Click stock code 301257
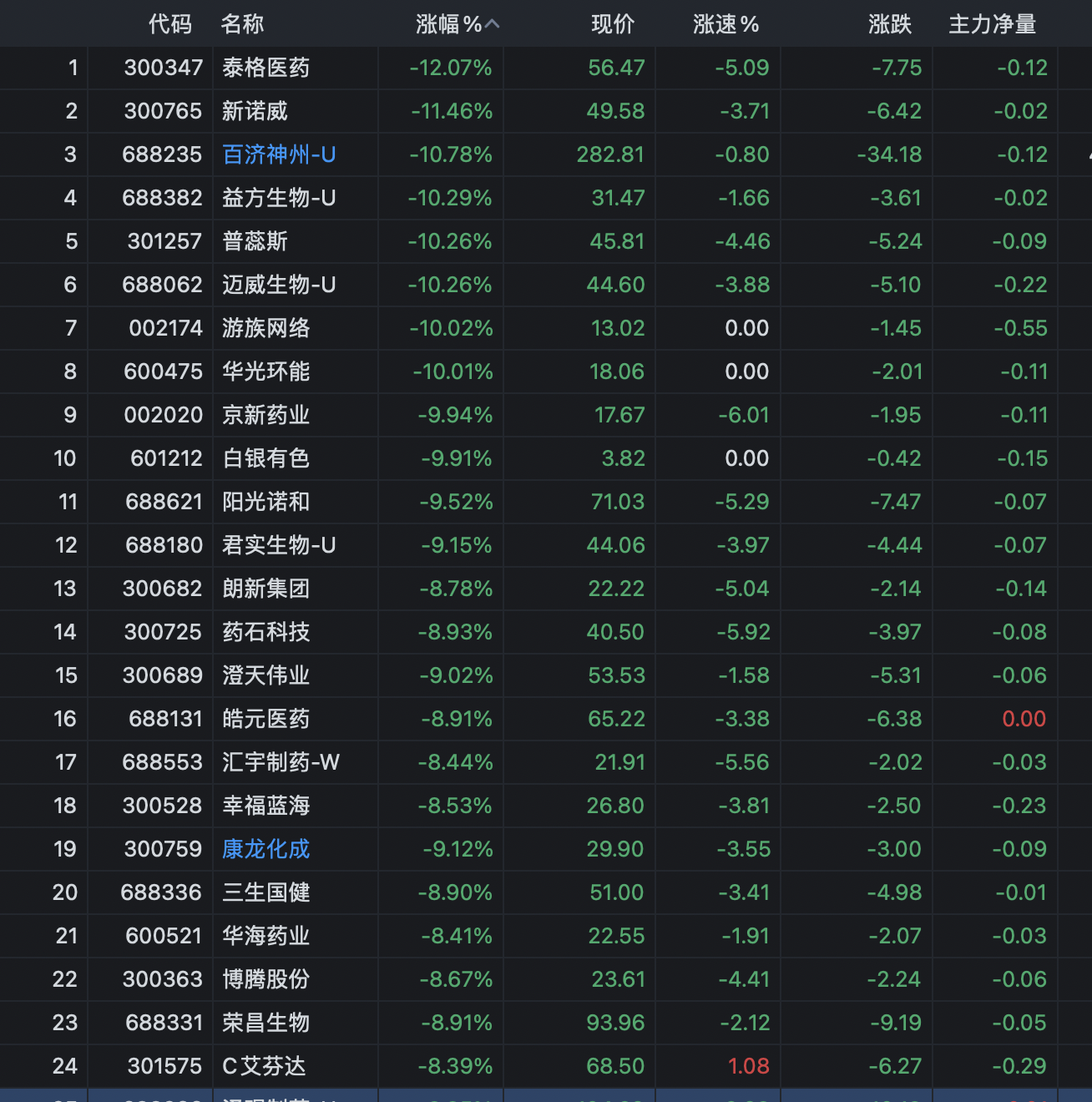 point(165,241)
